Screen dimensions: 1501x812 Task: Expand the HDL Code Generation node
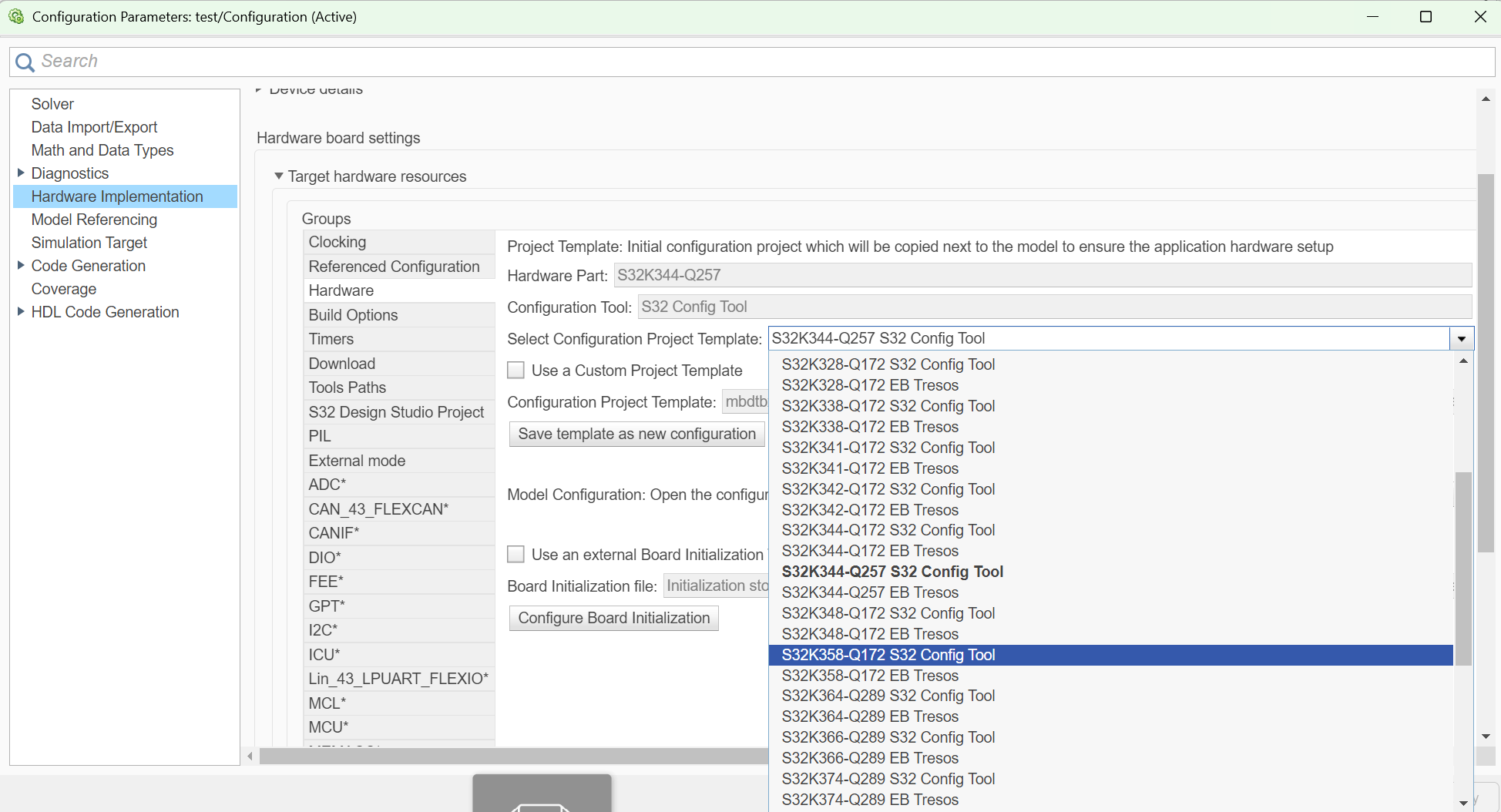click(21, 311)
